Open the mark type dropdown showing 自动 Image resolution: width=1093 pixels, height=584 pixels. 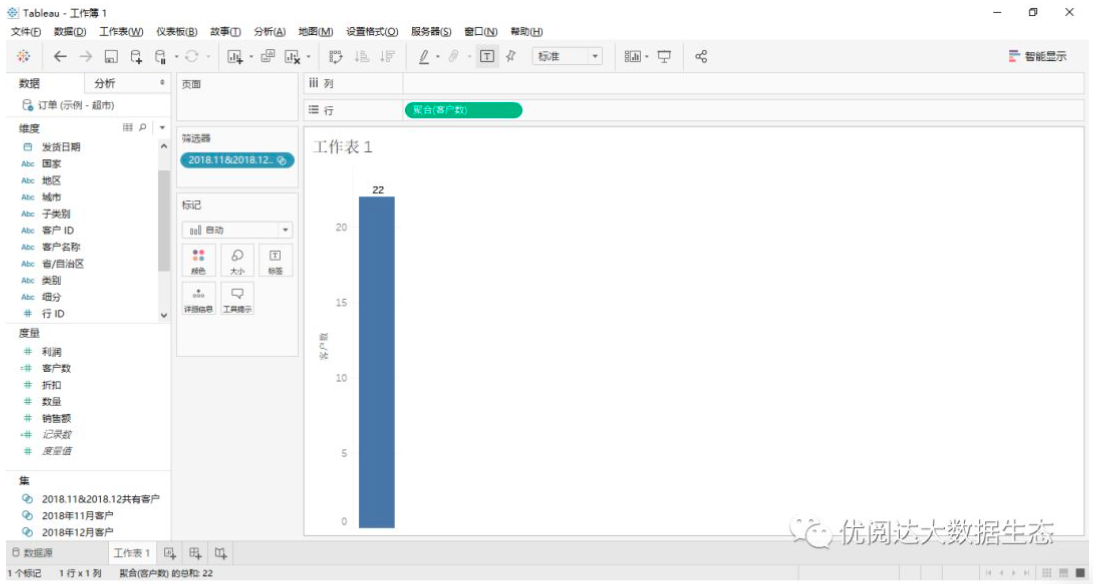pyautogui.click(x=237, y=230)
